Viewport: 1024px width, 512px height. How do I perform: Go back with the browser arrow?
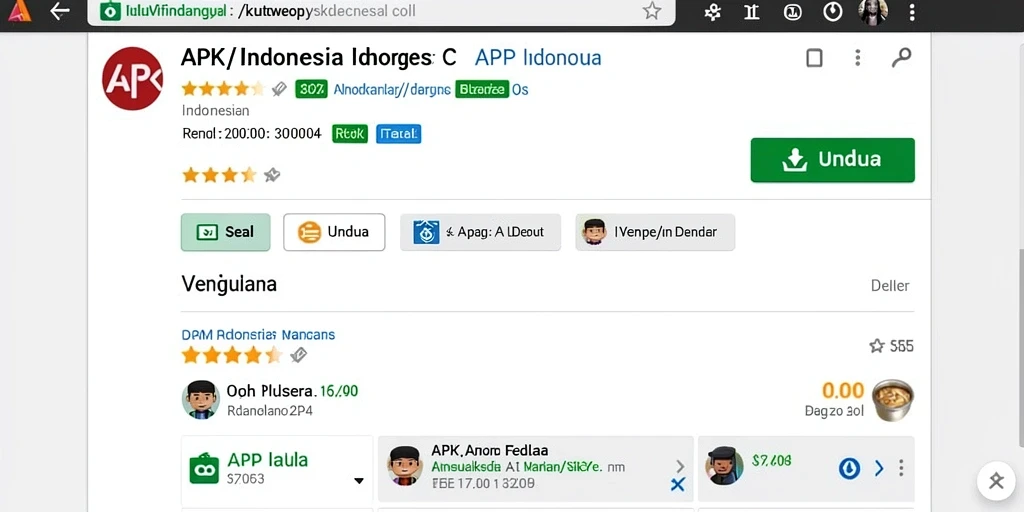pos(60,11)
